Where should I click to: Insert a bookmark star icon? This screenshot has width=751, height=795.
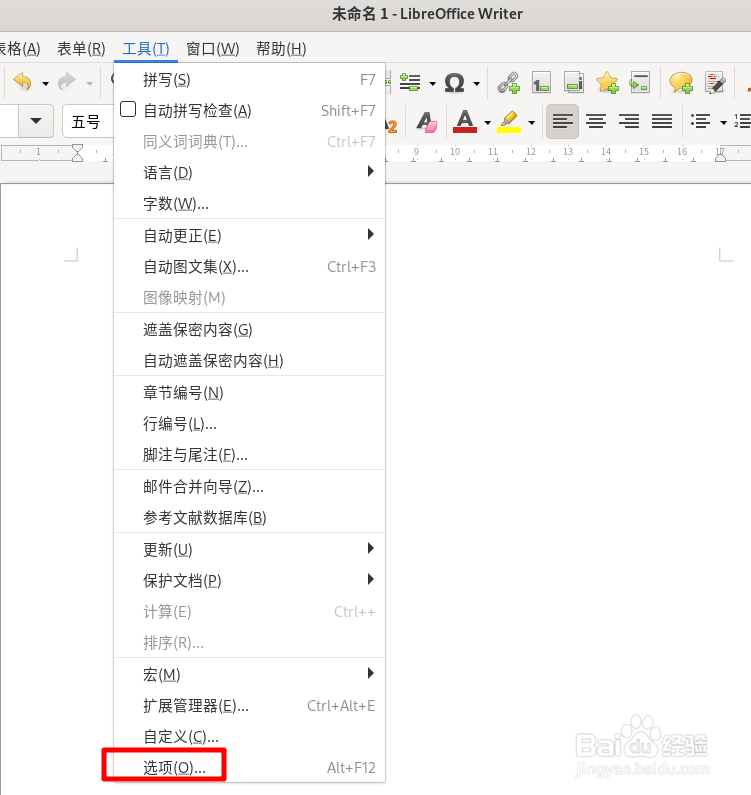pyautogui.click(x=607, y=83)
